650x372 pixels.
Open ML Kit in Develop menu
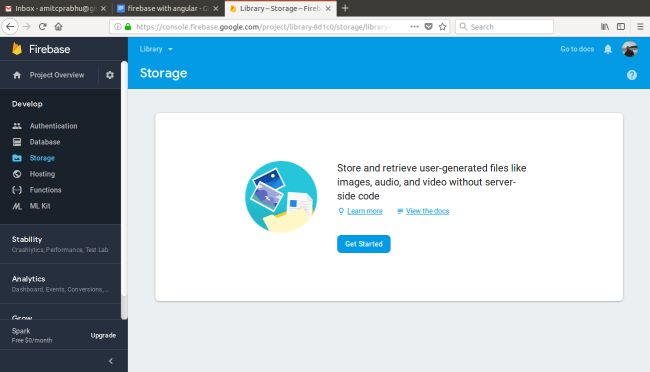40,206
